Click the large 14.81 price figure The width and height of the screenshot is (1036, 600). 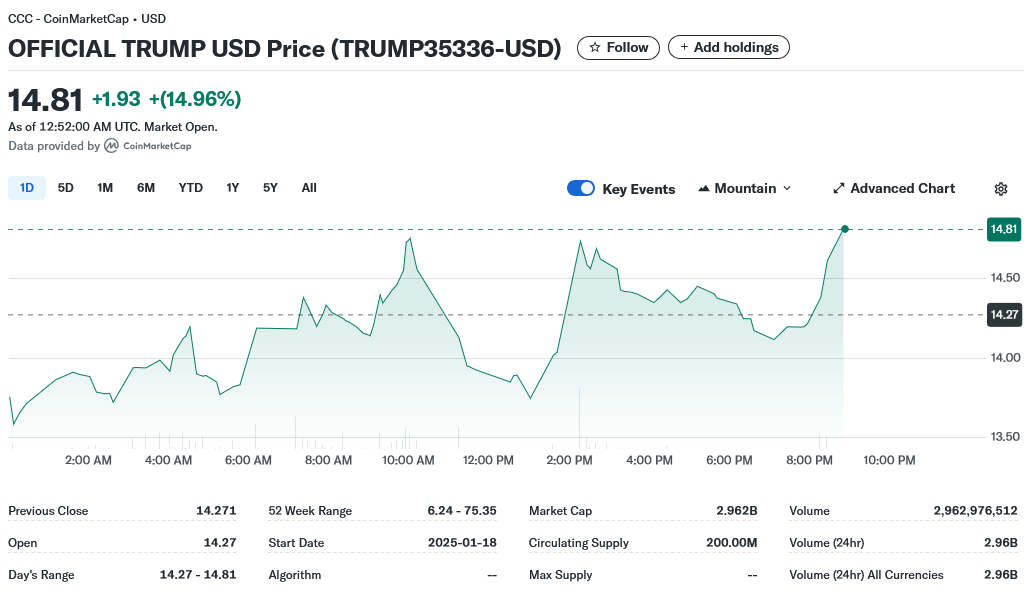[46, 100]
